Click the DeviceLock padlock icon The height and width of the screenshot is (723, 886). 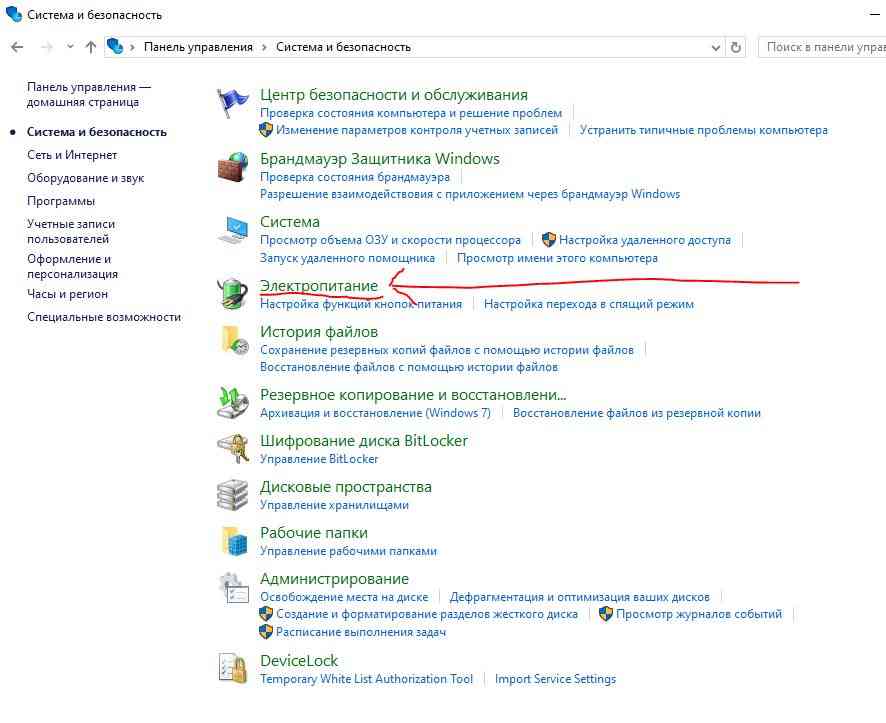click(233, 669)
